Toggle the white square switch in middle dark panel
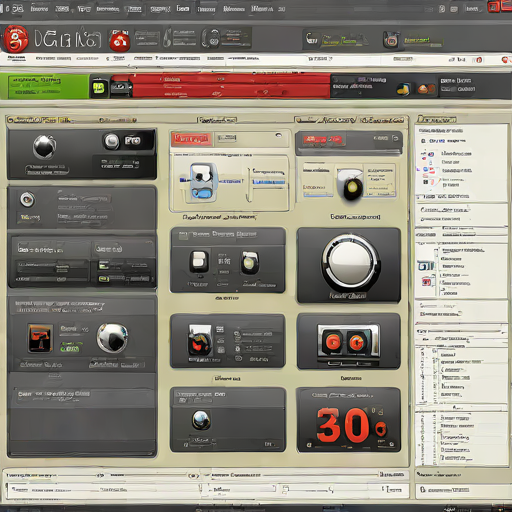 coord(199,262)
